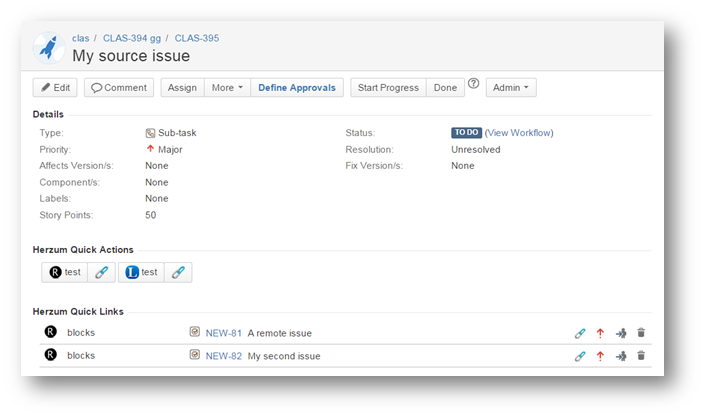Run the R test quick action
This screenshot has width=706, height=418.
coord(65,272)
